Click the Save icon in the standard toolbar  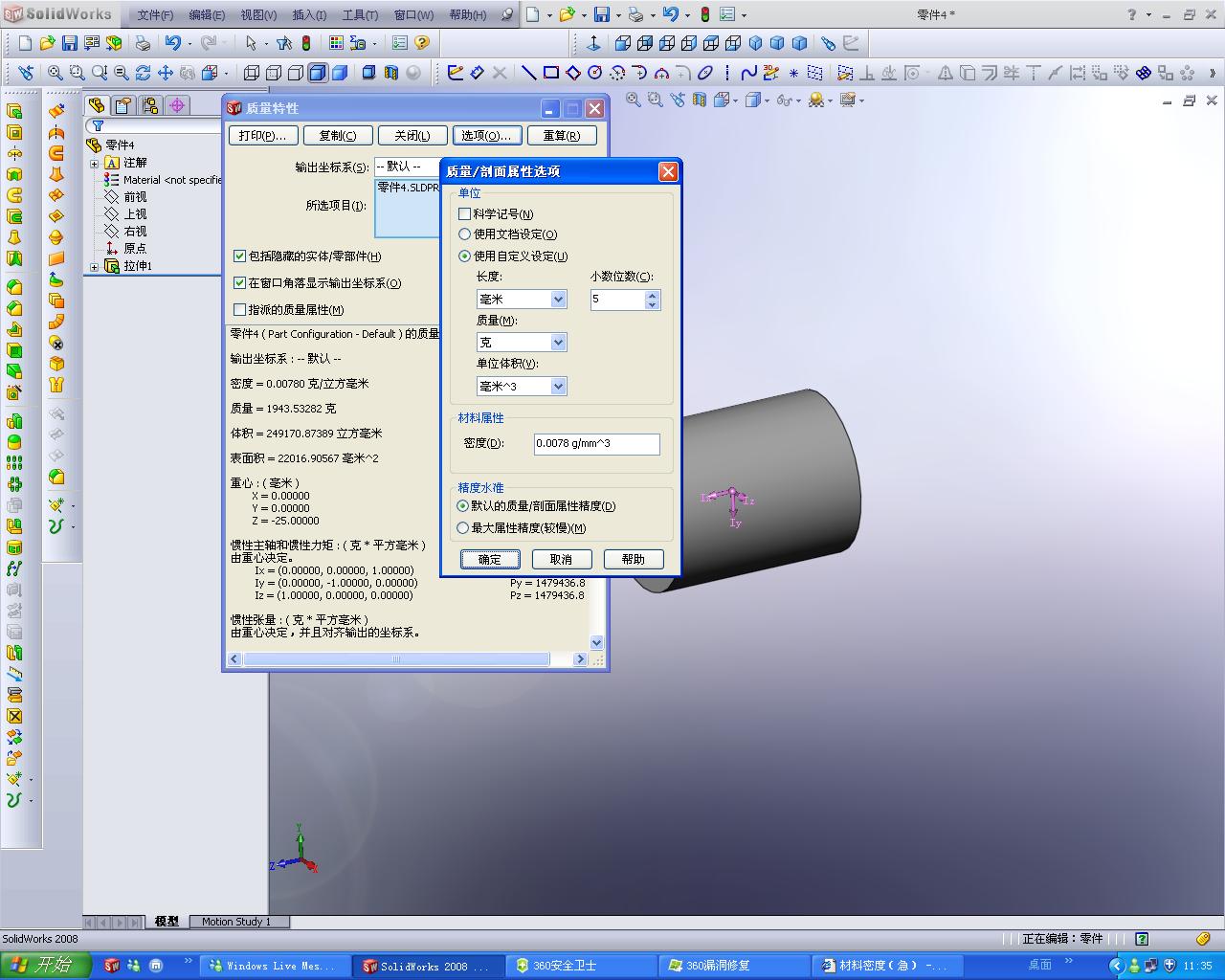click(x=69, y=43)
